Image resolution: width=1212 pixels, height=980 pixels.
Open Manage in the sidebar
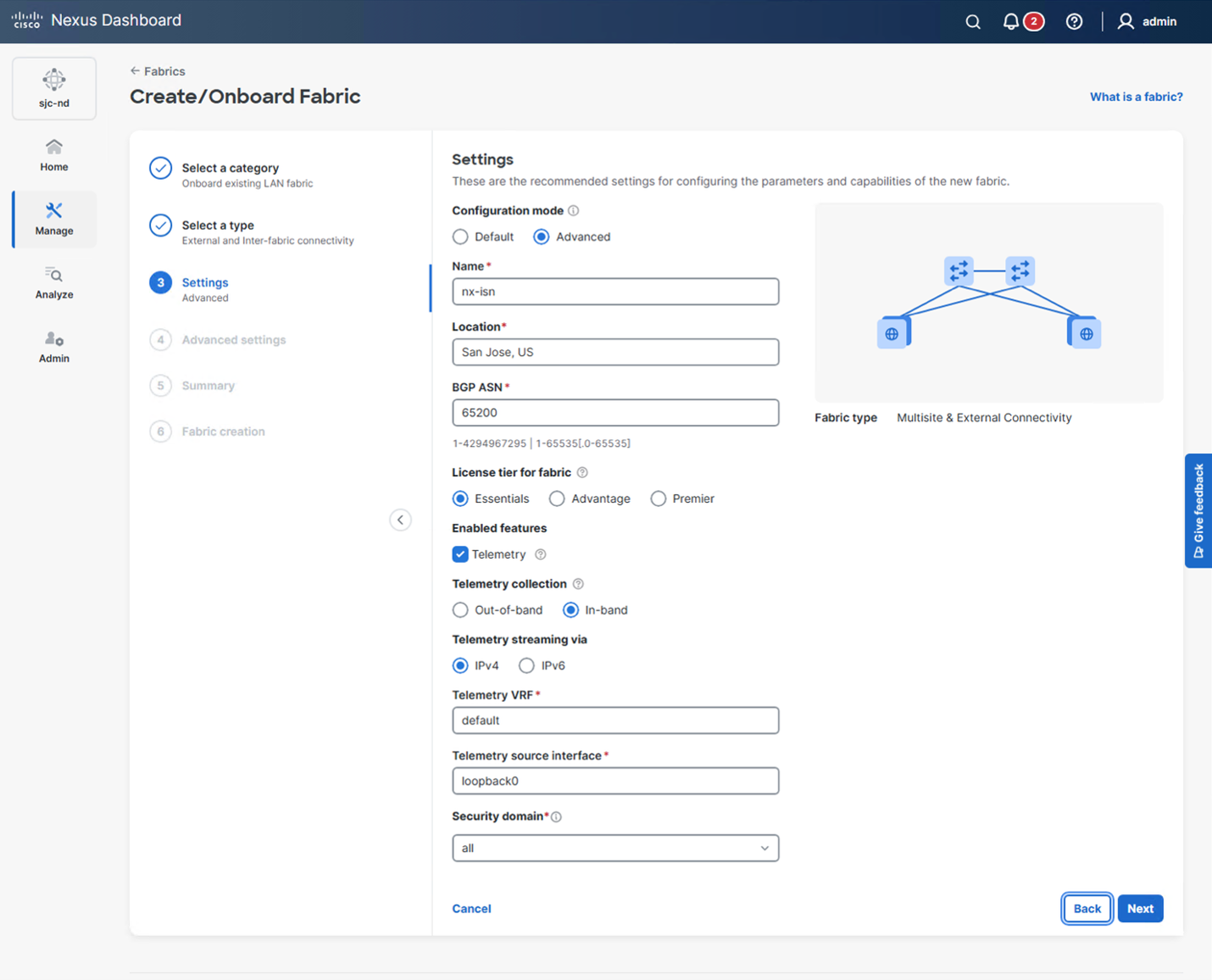coord(54,220)
